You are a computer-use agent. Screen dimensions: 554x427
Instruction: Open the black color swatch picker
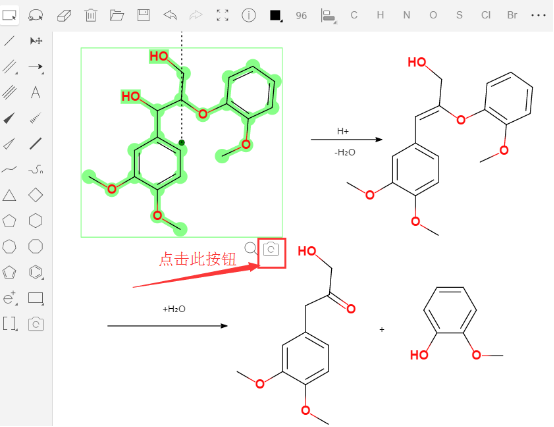[x=276, y=15]
